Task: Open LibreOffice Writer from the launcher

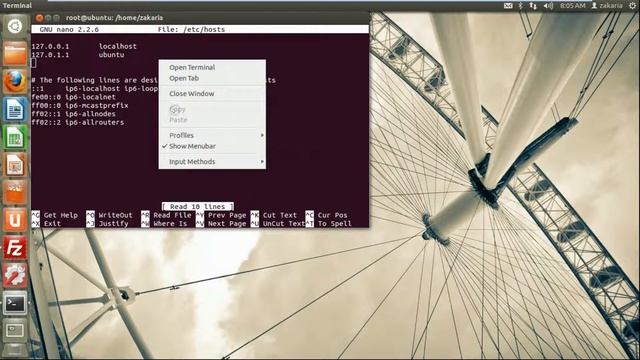Action: (x=15, y=109)
